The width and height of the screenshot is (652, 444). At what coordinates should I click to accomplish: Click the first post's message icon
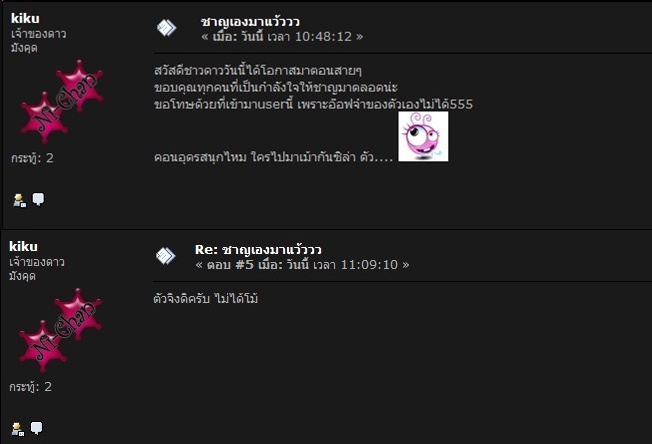[166, 28]
